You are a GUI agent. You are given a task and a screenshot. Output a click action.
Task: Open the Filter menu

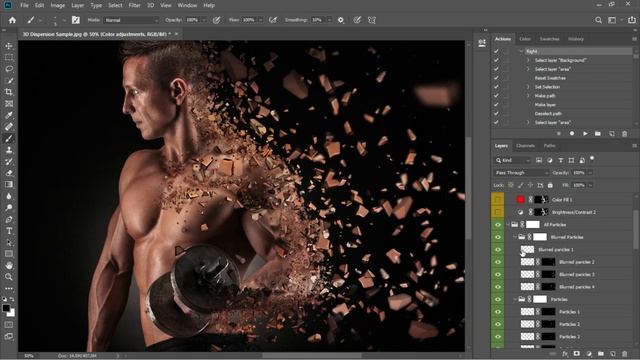tap(134, 5)
